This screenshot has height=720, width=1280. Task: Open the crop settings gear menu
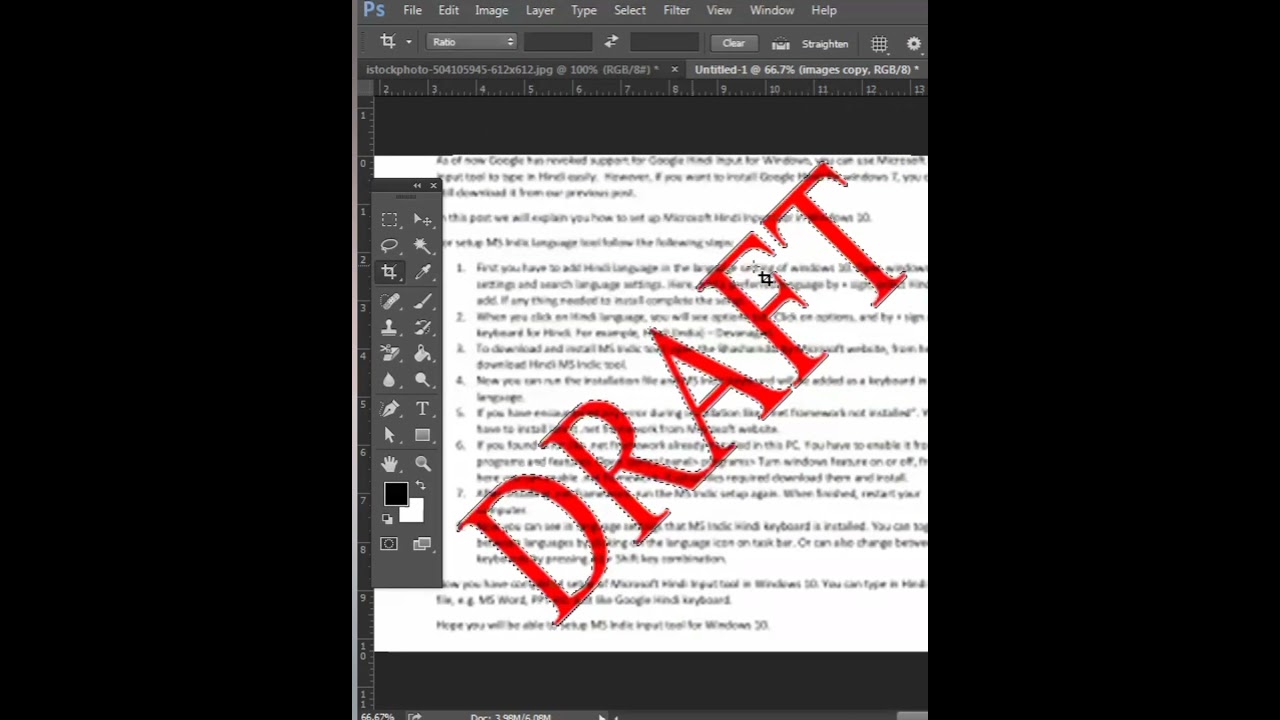913,43
